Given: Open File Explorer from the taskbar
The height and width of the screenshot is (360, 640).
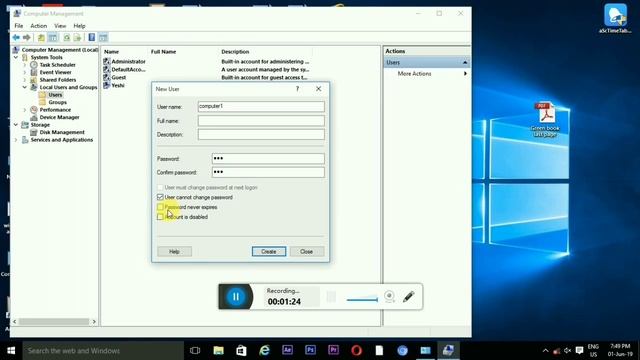Looking at the screenshot, I should [x=218, y=350].
